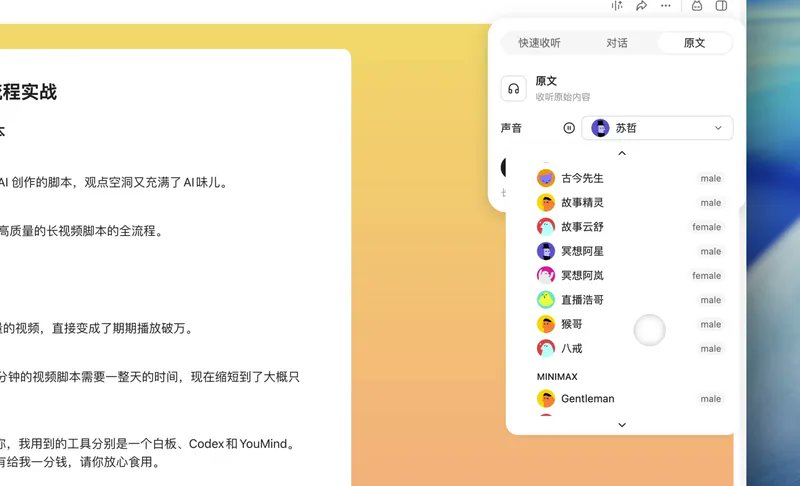Click the 直播浩哥 avatar icon

point(546,300)
